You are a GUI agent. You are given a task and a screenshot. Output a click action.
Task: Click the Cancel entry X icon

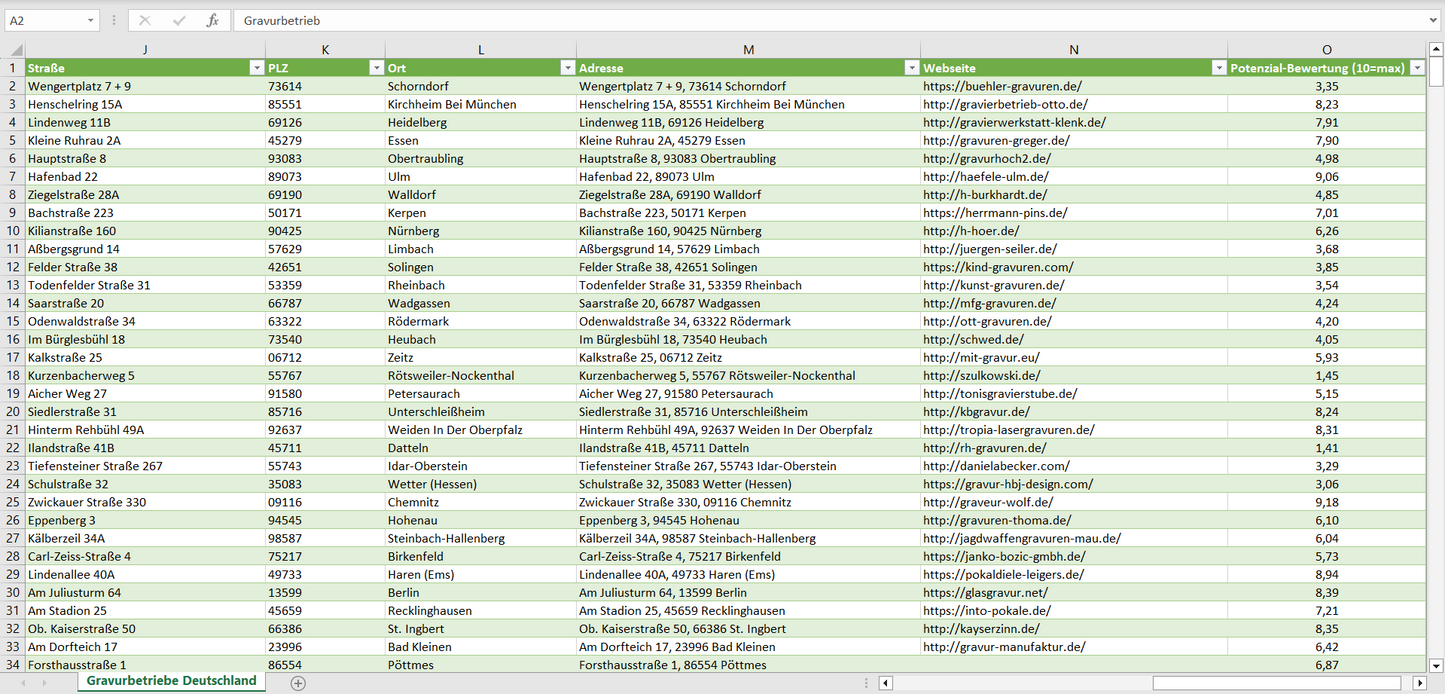click(145, 20)
